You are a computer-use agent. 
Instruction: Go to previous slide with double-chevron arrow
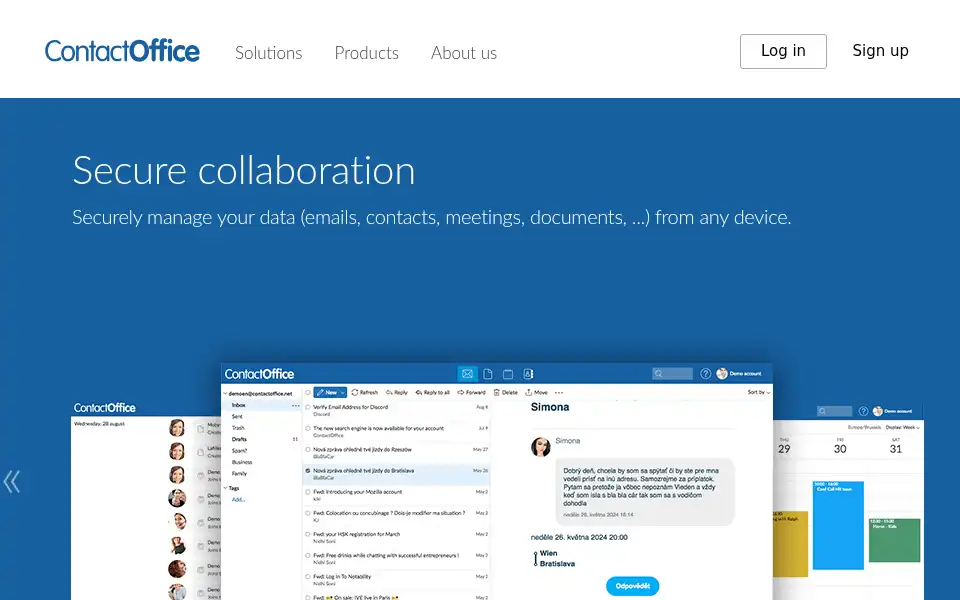tap(12, 482)
